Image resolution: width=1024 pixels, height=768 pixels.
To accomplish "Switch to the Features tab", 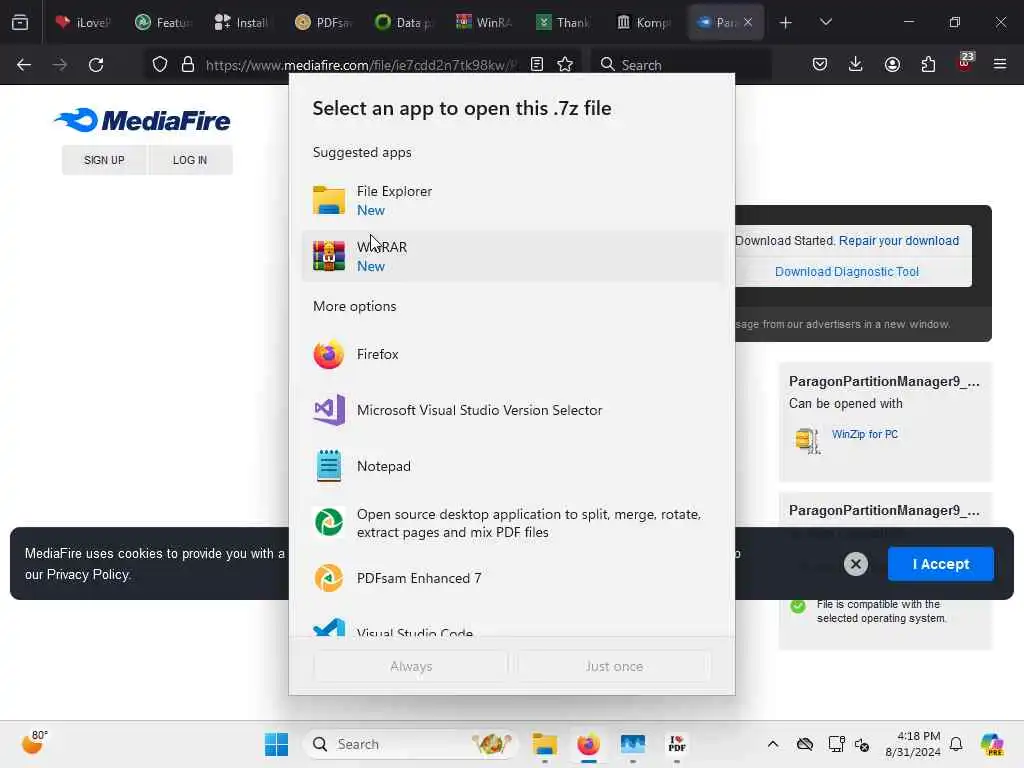I will coord(163,22).
